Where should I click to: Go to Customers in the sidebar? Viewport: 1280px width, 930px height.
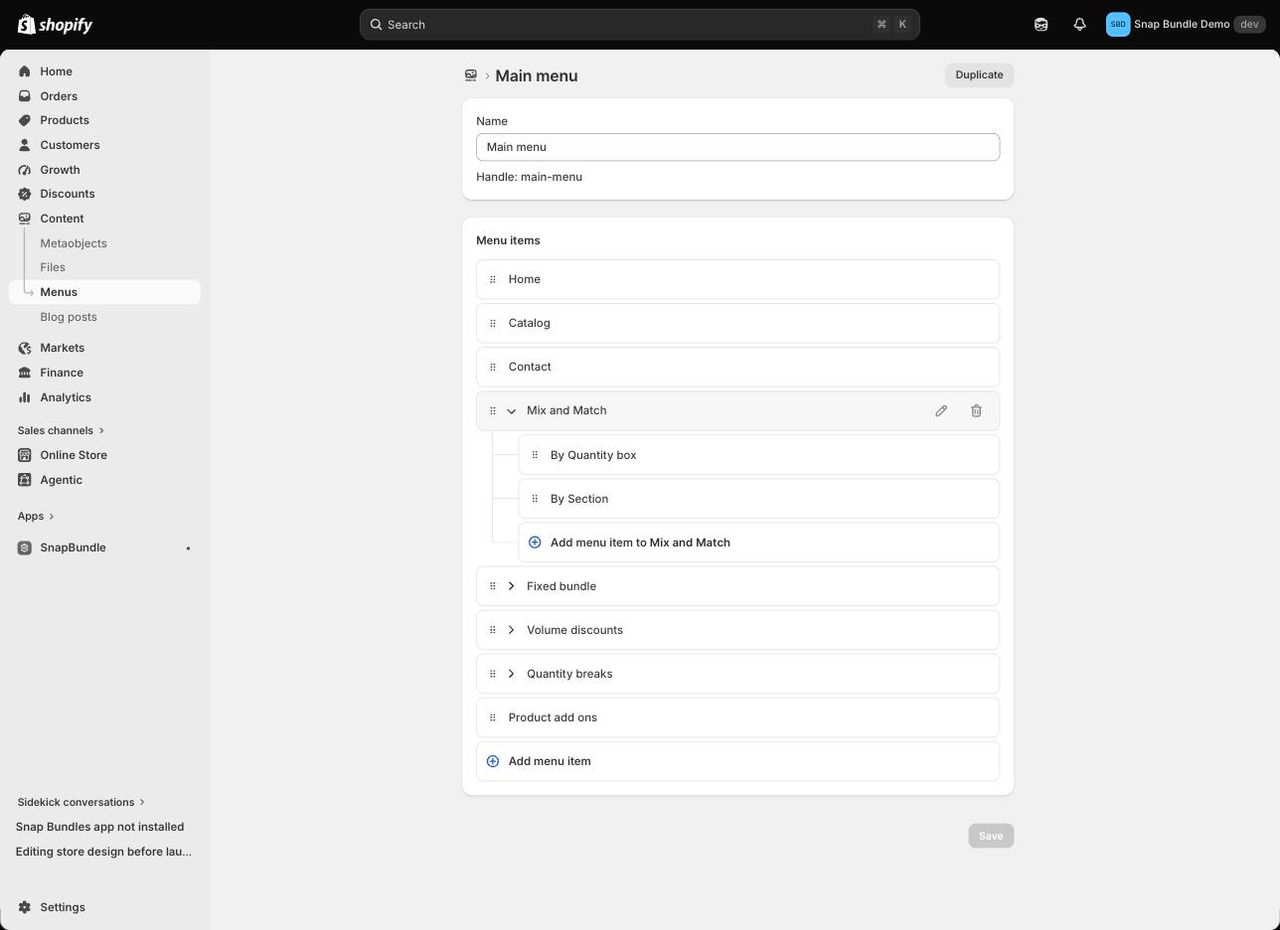pos(70,145)
